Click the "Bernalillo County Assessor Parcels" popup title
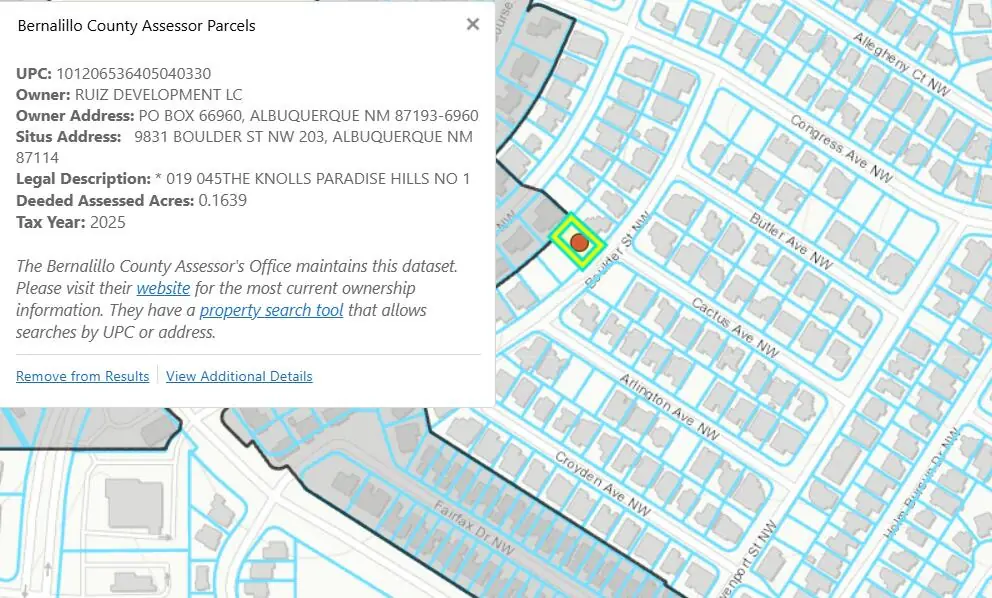The image size is (992, 598). coord(137,26)
